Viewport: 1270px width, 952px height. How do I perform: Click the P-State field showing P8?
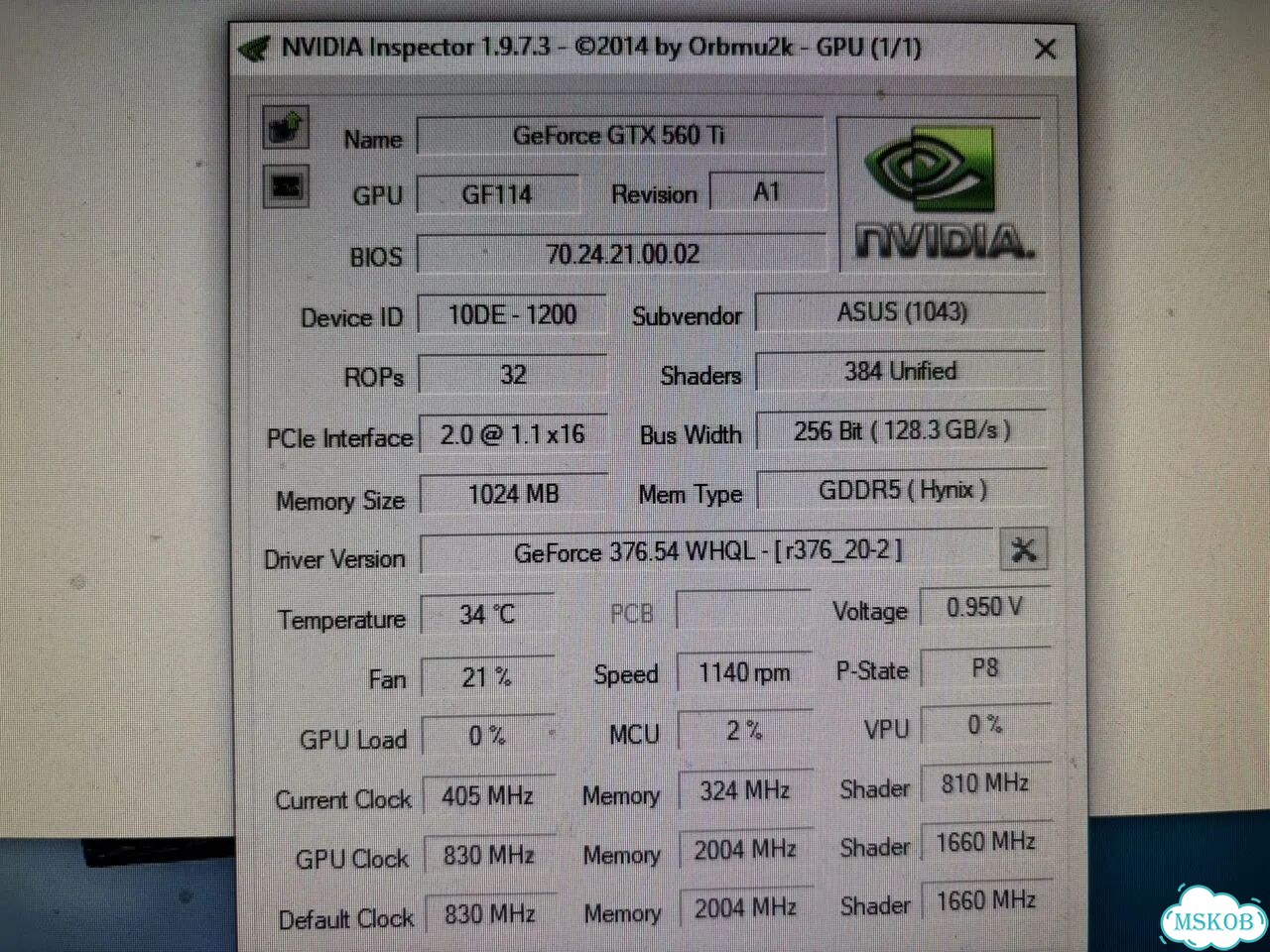[x=985, y=667]
